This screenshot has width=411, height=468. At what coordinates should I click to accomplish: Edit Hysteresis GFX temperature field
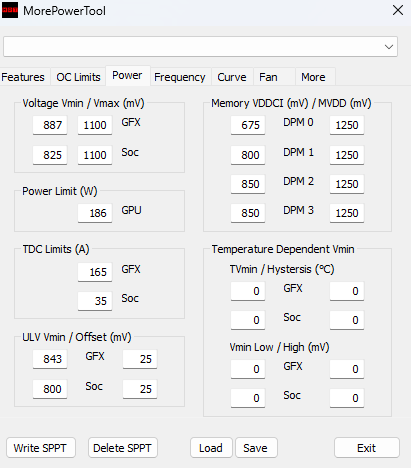pos(347,291)
